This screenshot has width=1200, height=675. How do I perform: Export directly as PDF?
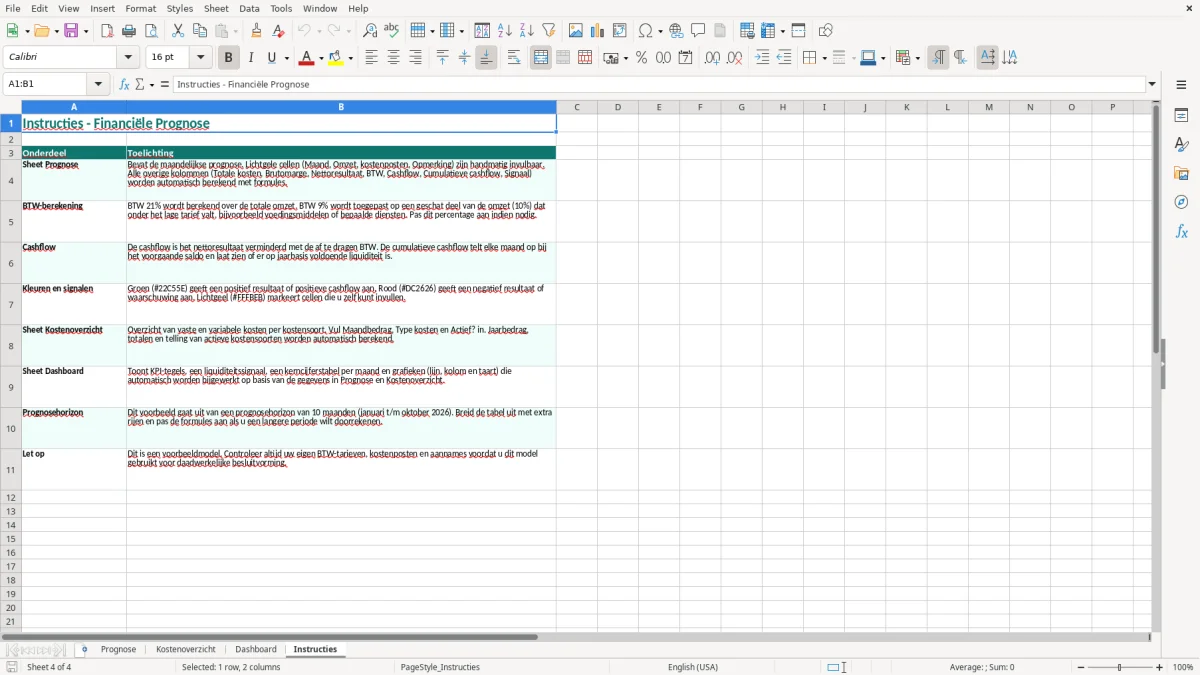tap(107, 31)
